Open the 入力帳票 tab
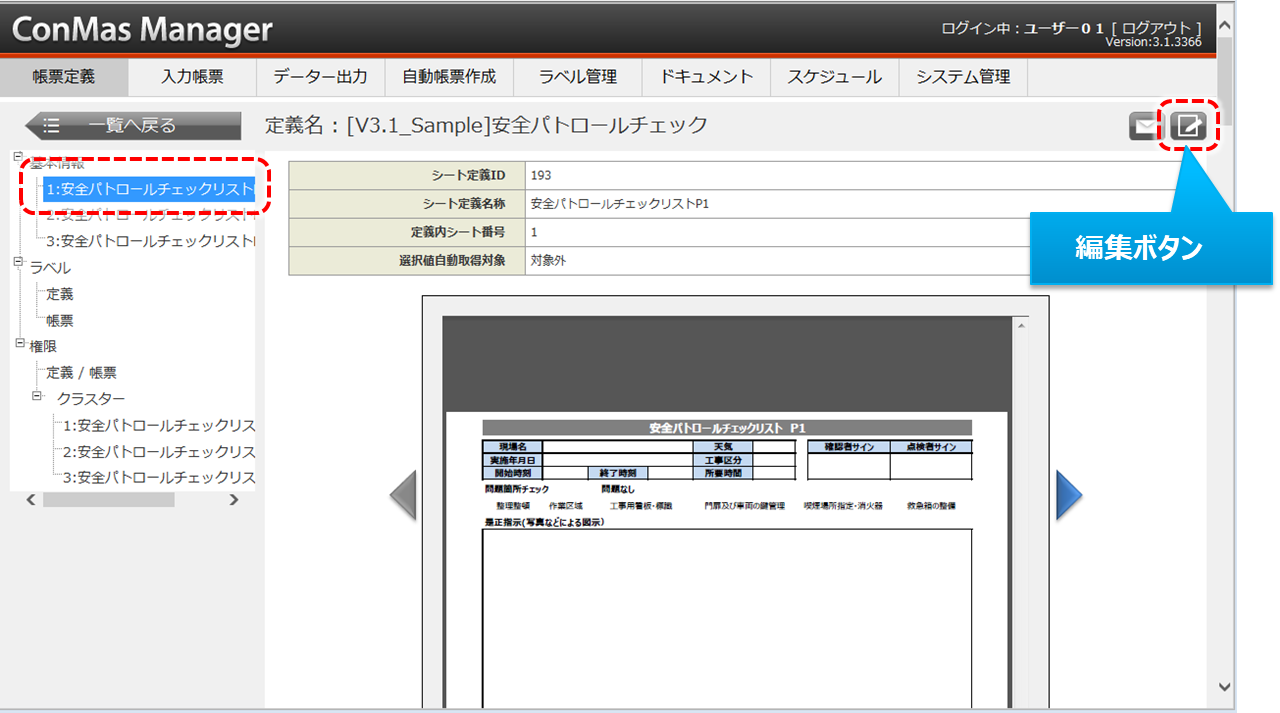The height and width of the screenshot is (713, 1280). tap(192, 77)
